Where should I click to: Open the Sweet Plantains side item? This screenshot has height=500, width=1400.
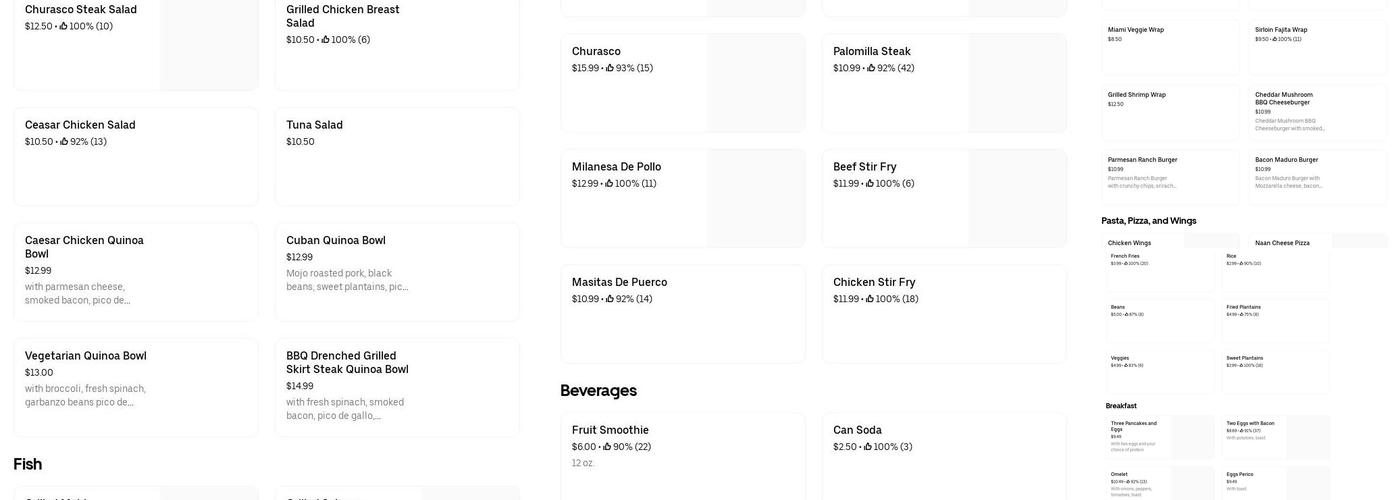pos(1276,370)
